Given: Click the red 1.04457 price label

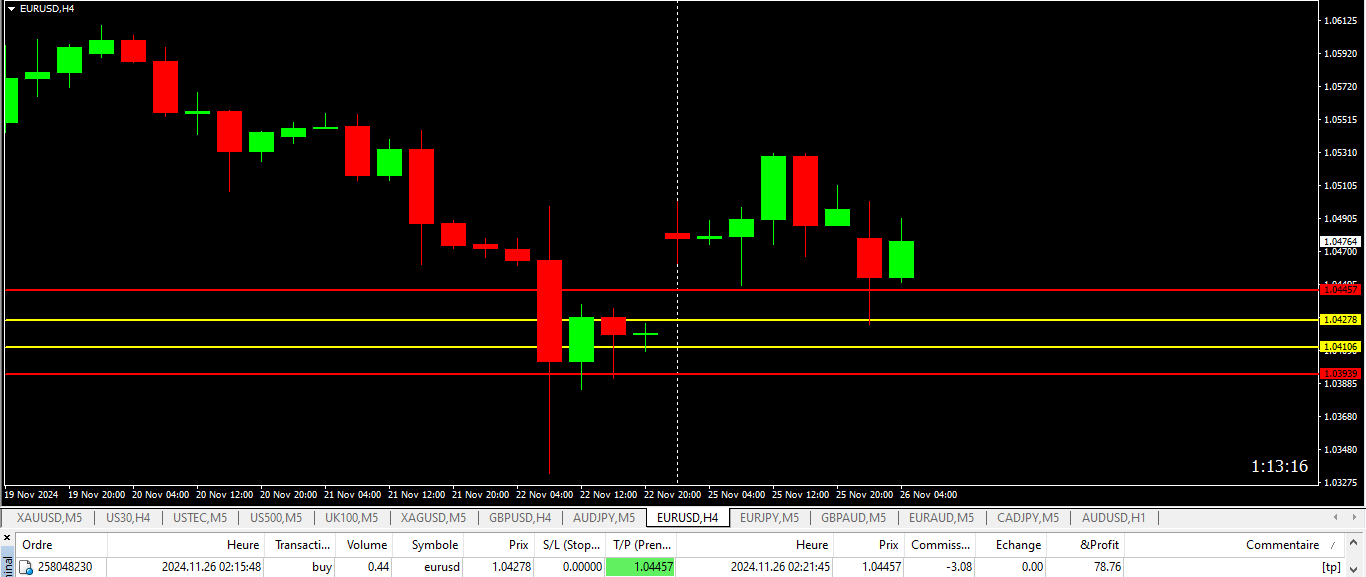Looking at the screenshot, I should 1340,289.
